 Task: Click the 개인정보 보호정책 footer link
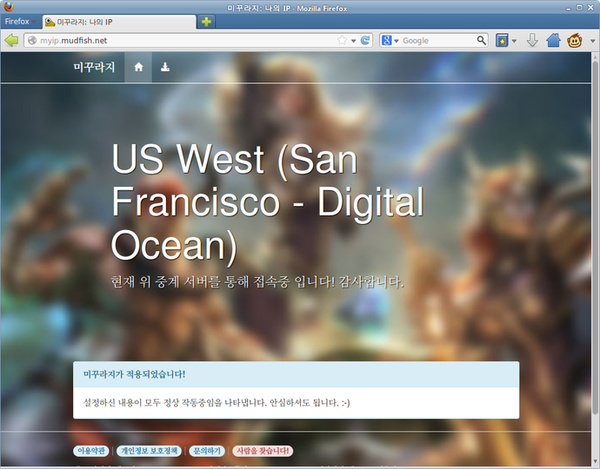coord(149,451)
